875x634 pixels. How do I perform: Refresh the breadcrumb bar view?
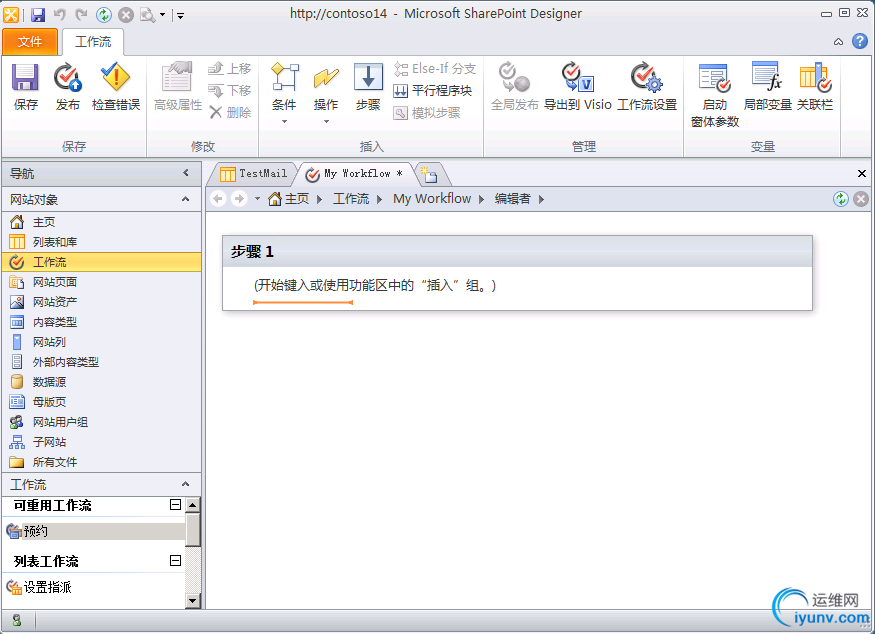click(841, 199)
